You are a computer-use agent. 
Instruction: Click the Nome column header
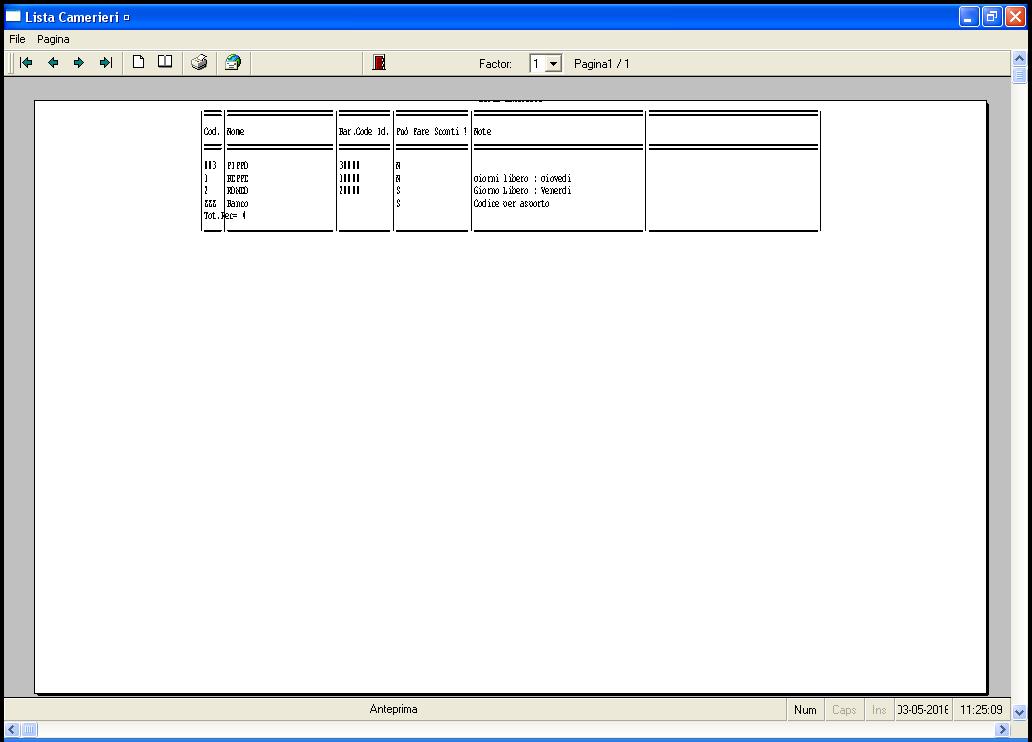pyautogui.click(x=236, y=132)
